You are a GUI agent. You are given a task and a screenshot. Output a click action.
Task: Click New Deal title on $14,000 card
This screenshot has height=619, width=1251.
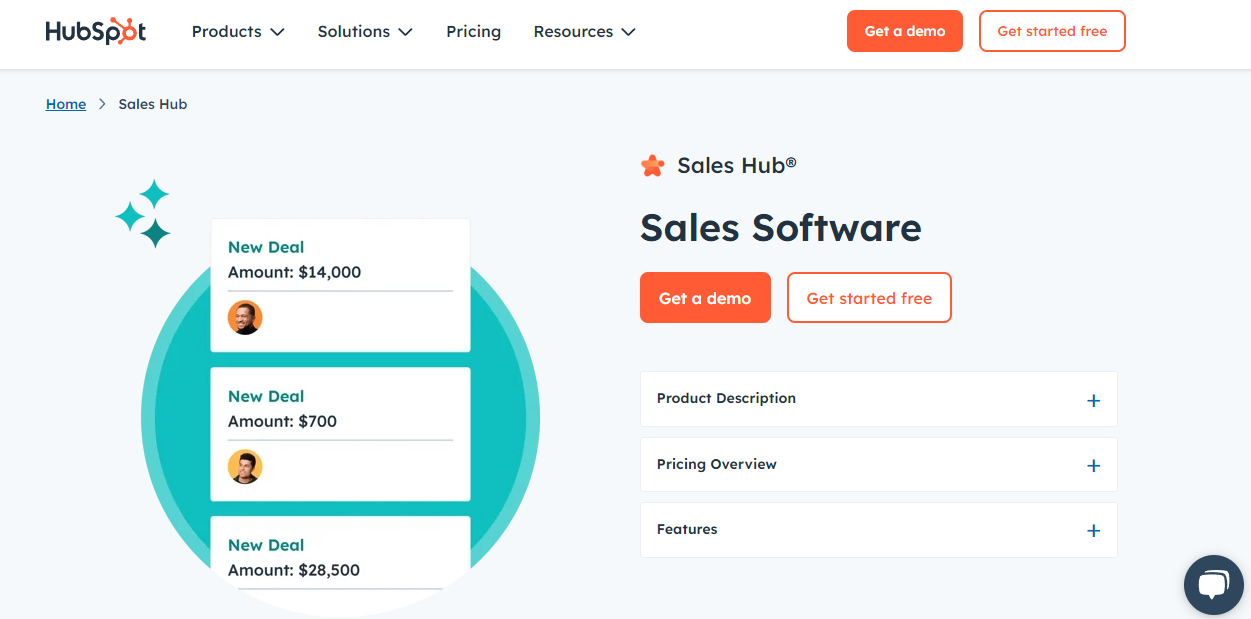coord(266,247)
